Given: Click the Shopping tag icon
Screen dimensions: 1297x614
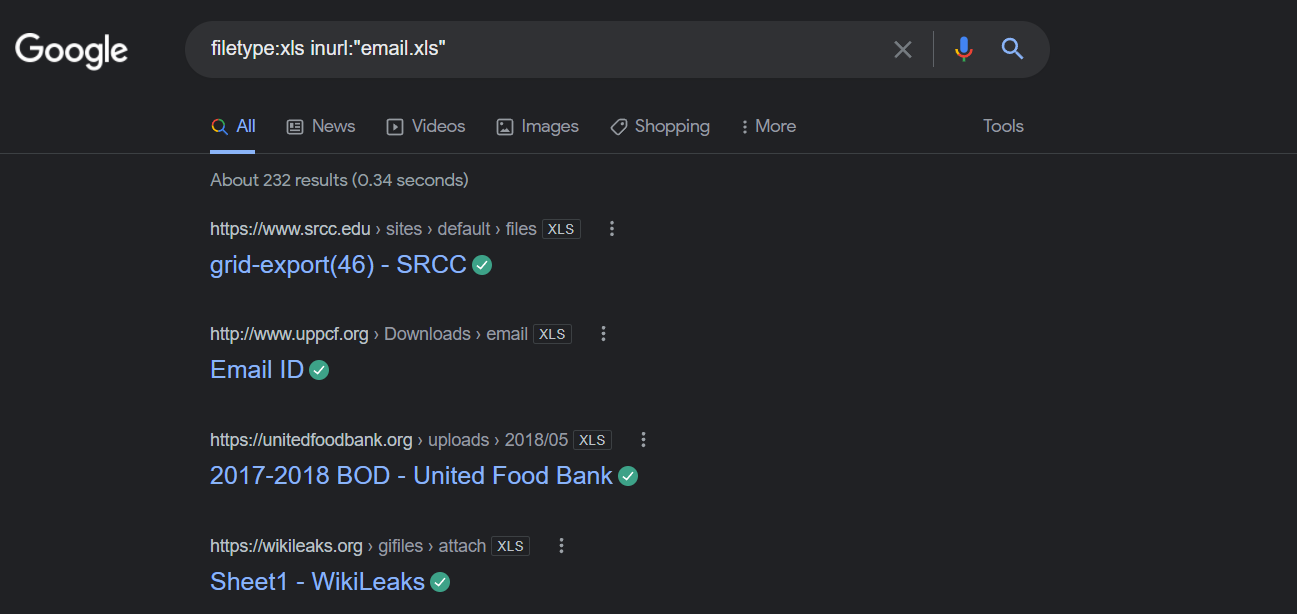Looking at the screenshot, I should tap(619, 126).
